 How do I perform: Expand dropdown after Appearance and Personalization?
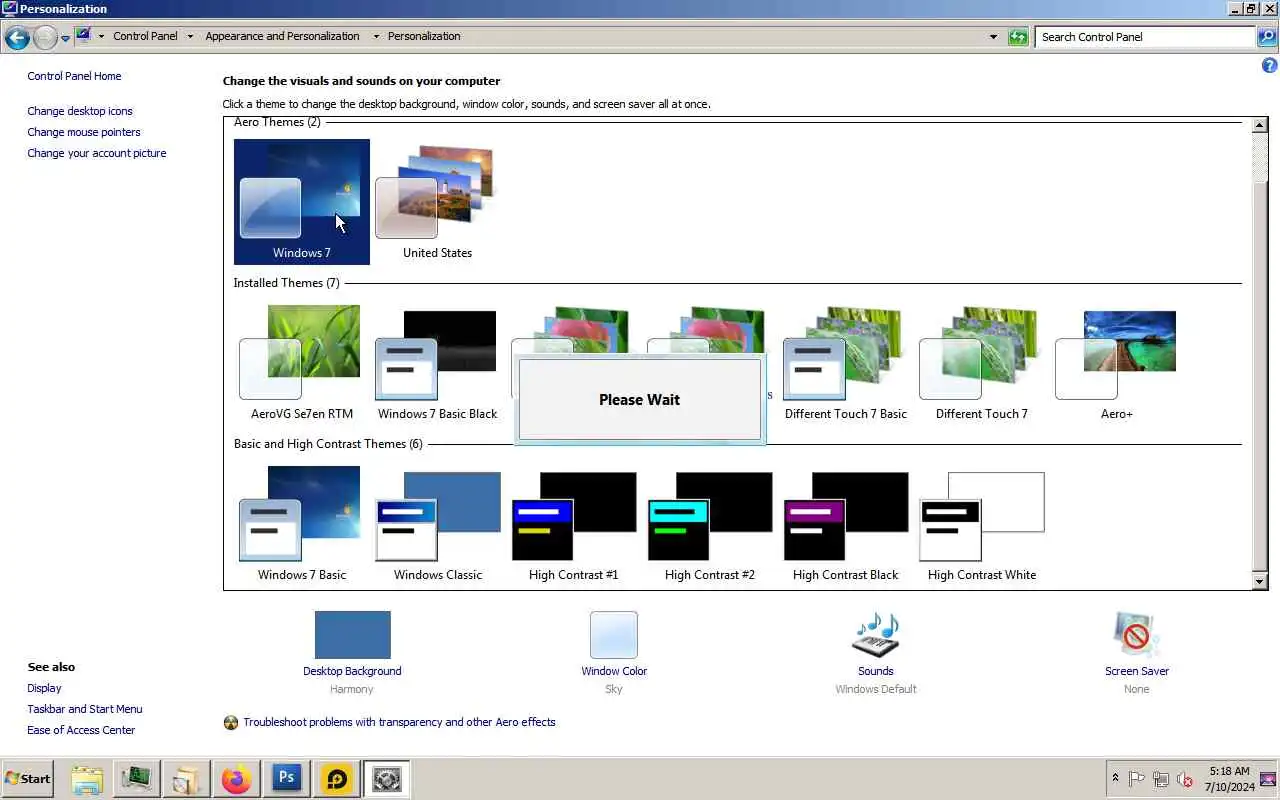point(376,36)
